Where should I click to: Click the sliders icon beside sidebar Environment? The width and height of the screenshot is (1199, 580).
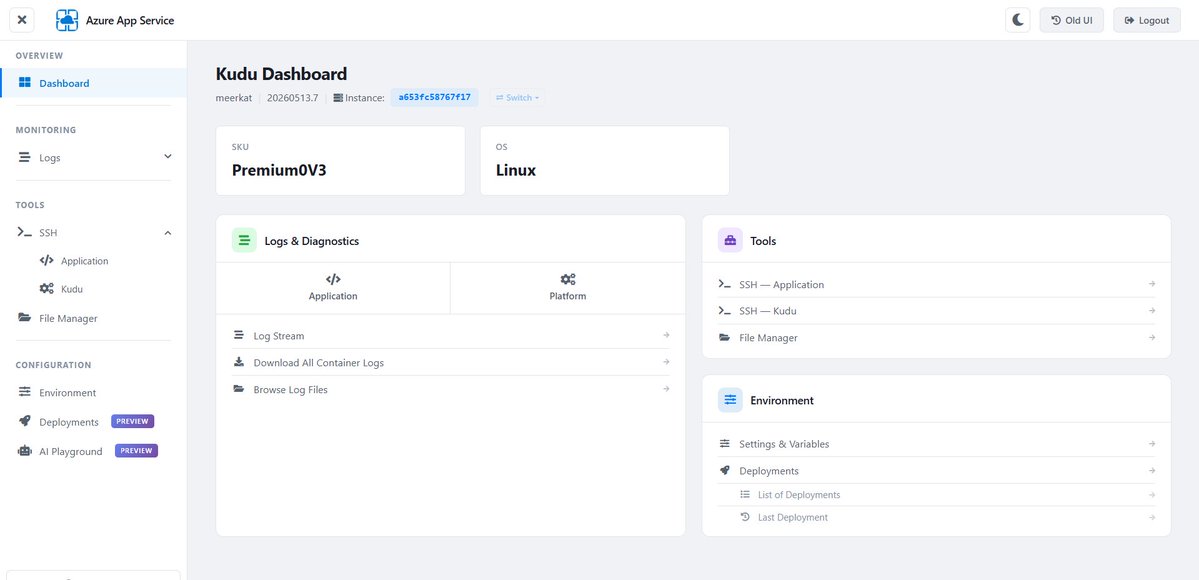[x=24, y=392]
